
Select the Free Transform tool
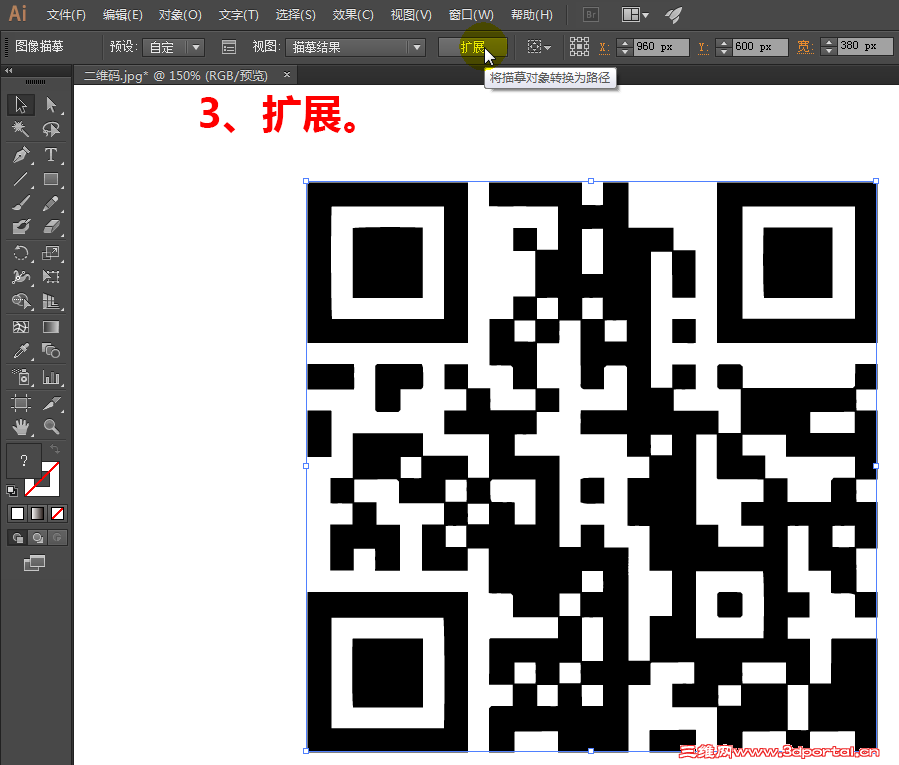(x=51, y=277)
